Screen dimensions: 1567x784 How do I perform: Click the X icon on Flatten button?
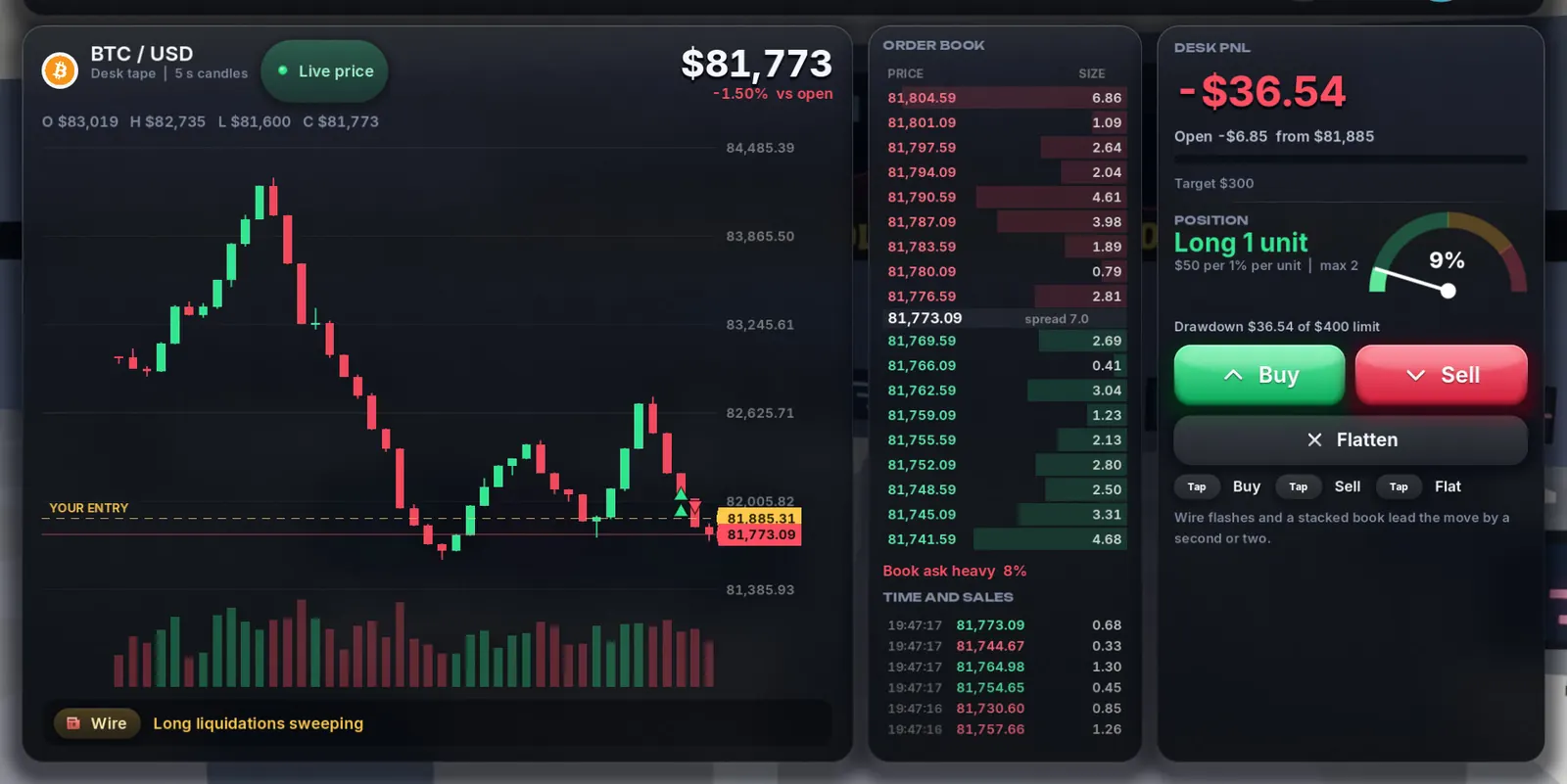pyautogui.click(x=1314, y=439)
